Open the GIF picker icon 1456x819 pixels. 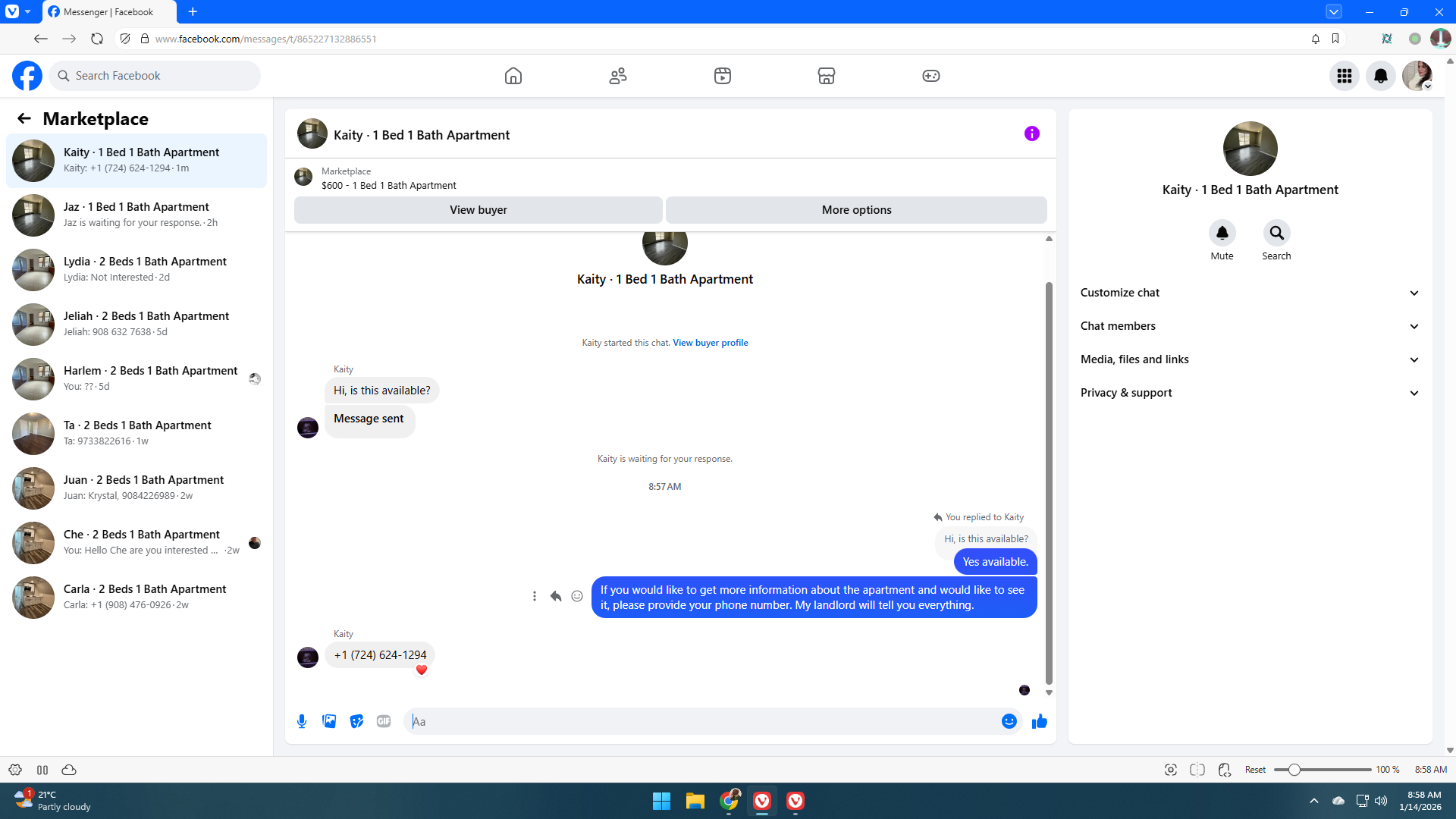point(384,721)
